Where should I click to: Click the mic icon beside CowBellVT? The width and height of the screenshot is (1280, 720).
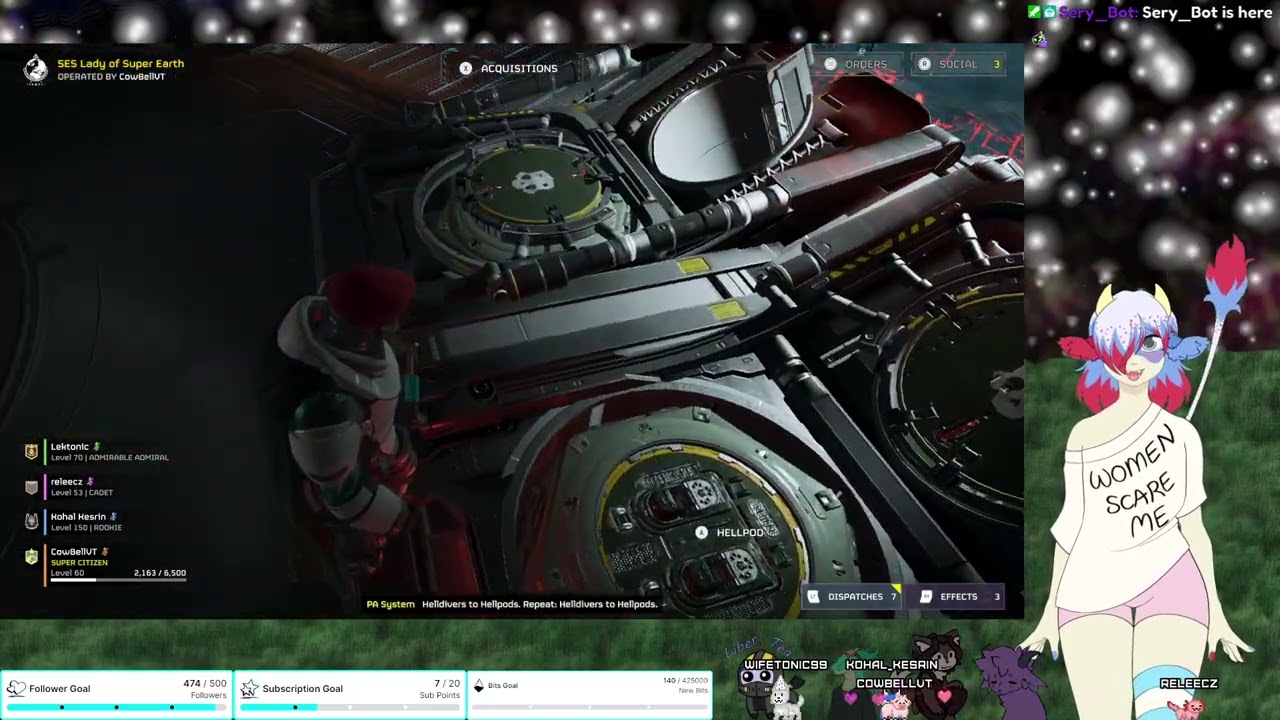[105, 551]
